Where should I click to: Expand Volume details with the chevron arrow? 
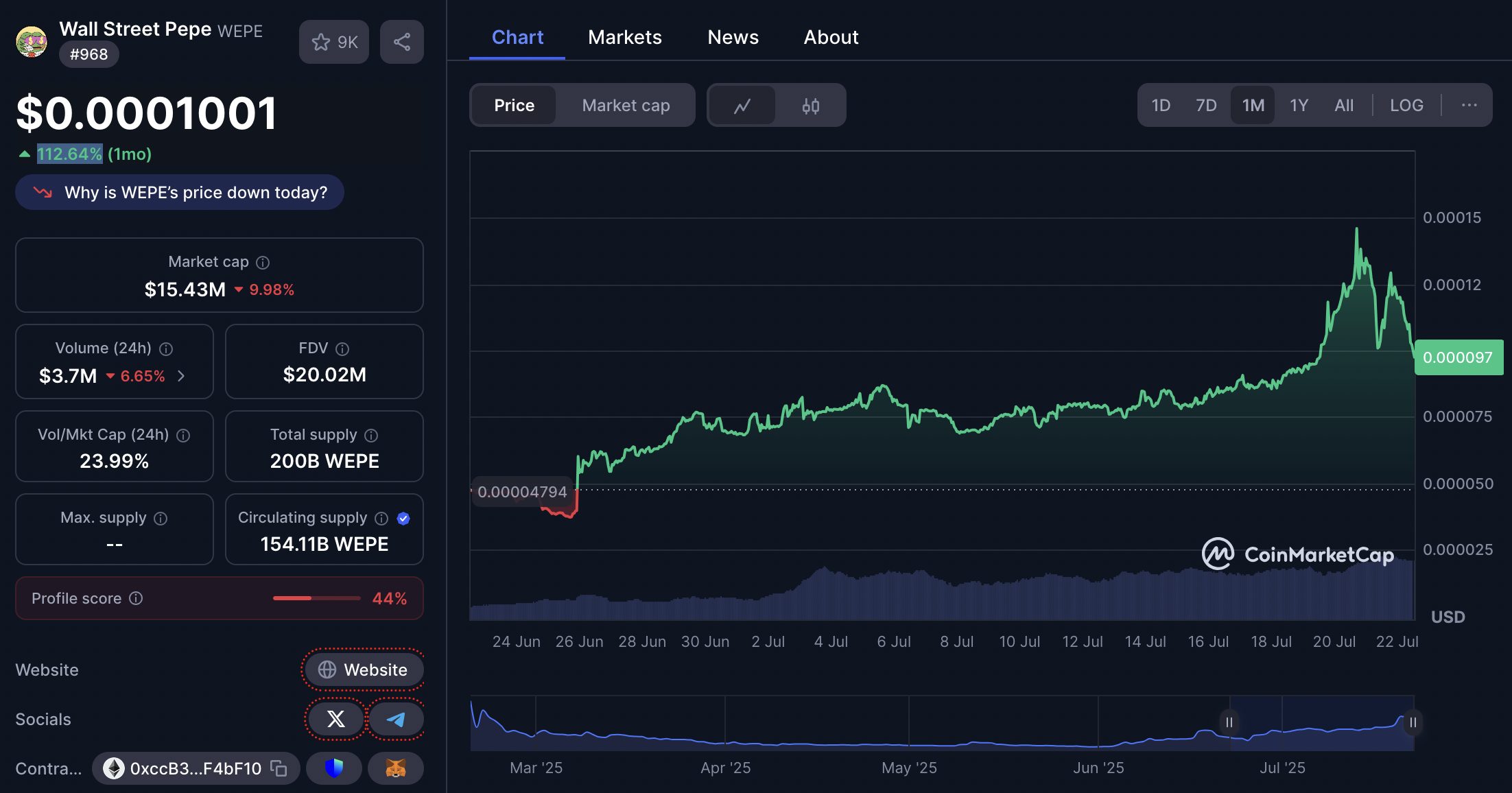[x=181, y=376]
